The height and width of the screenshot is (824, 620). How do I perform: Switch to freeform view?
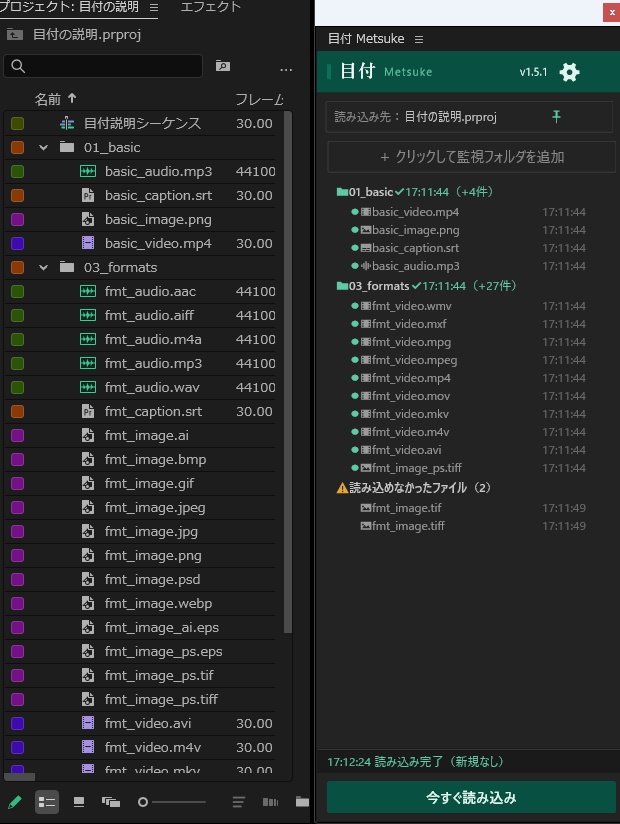[111, 802]
